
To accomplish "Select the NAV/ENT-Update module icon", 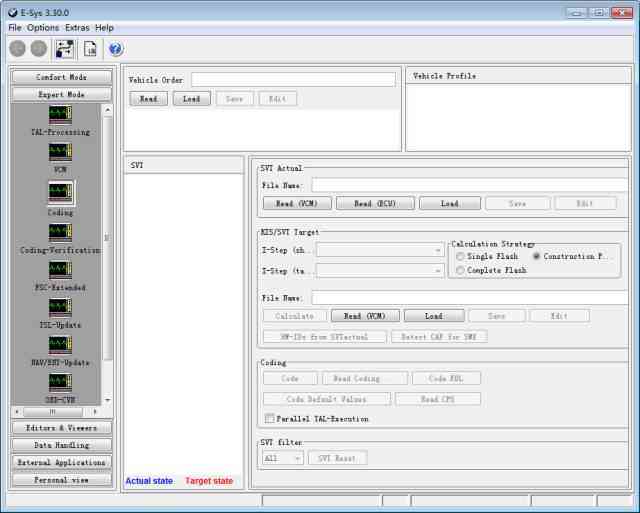I will [60, 345].
